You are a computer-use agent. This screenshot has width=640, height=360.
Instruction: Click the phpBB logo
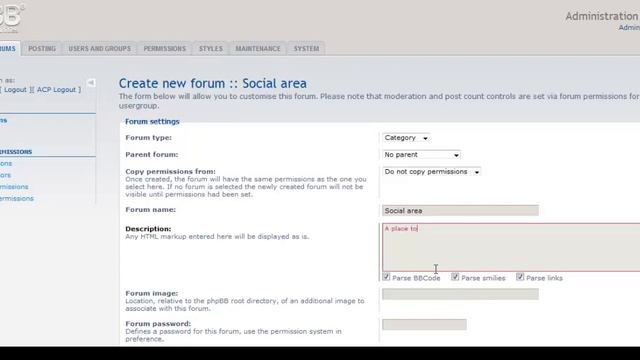point(11,18)
